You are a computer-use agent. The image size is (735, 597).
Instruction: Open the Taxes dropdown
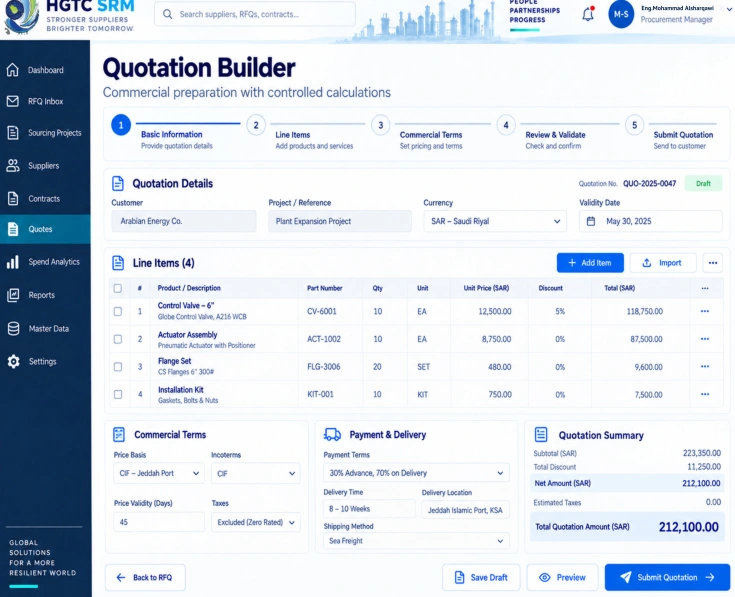coord(255,522)
